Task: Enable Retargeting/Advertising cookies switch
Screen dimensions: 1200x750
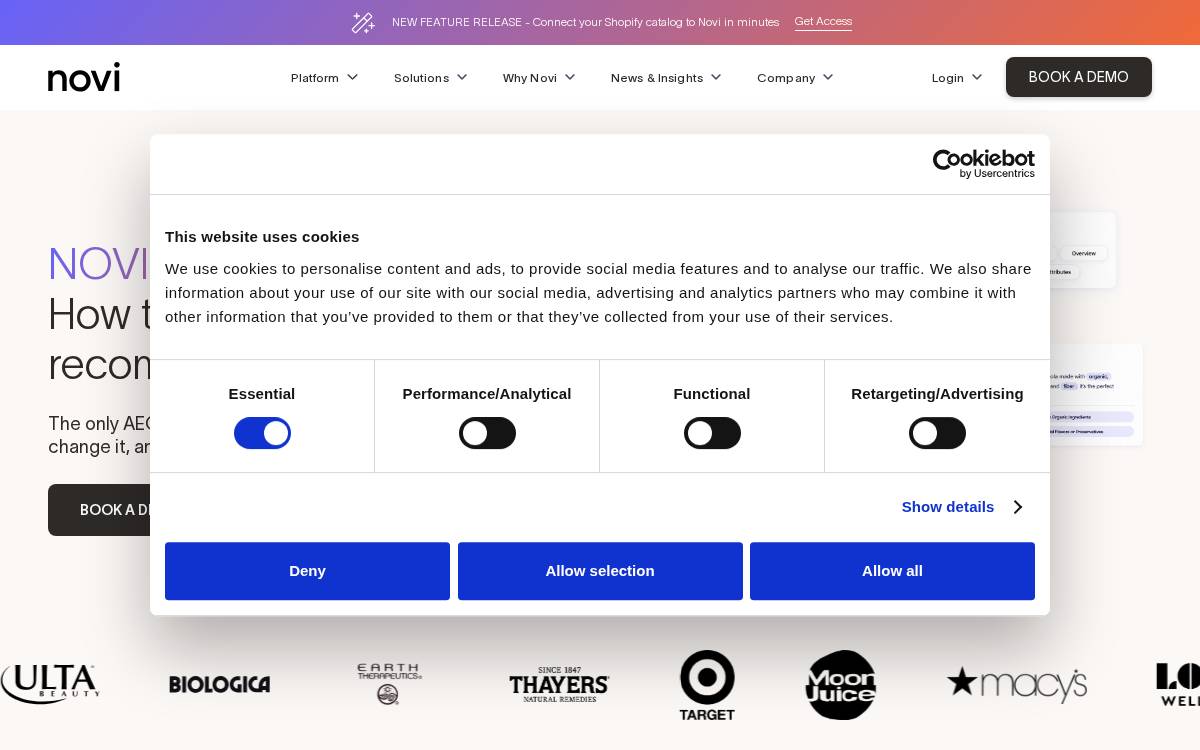Action: [937, 433]
